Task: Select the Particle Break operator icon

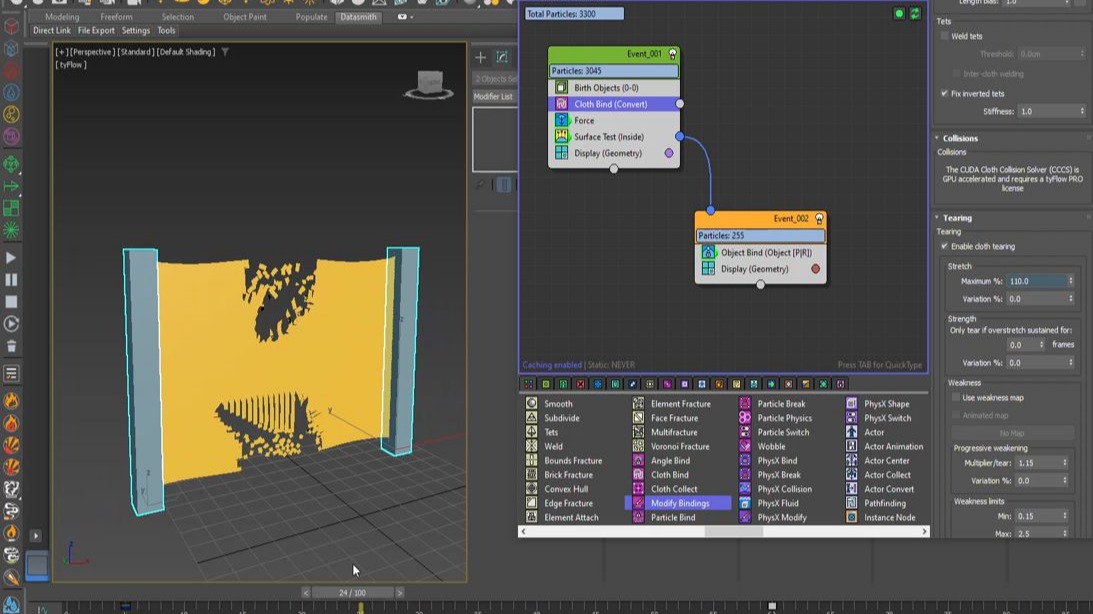Action: point(744,404)
